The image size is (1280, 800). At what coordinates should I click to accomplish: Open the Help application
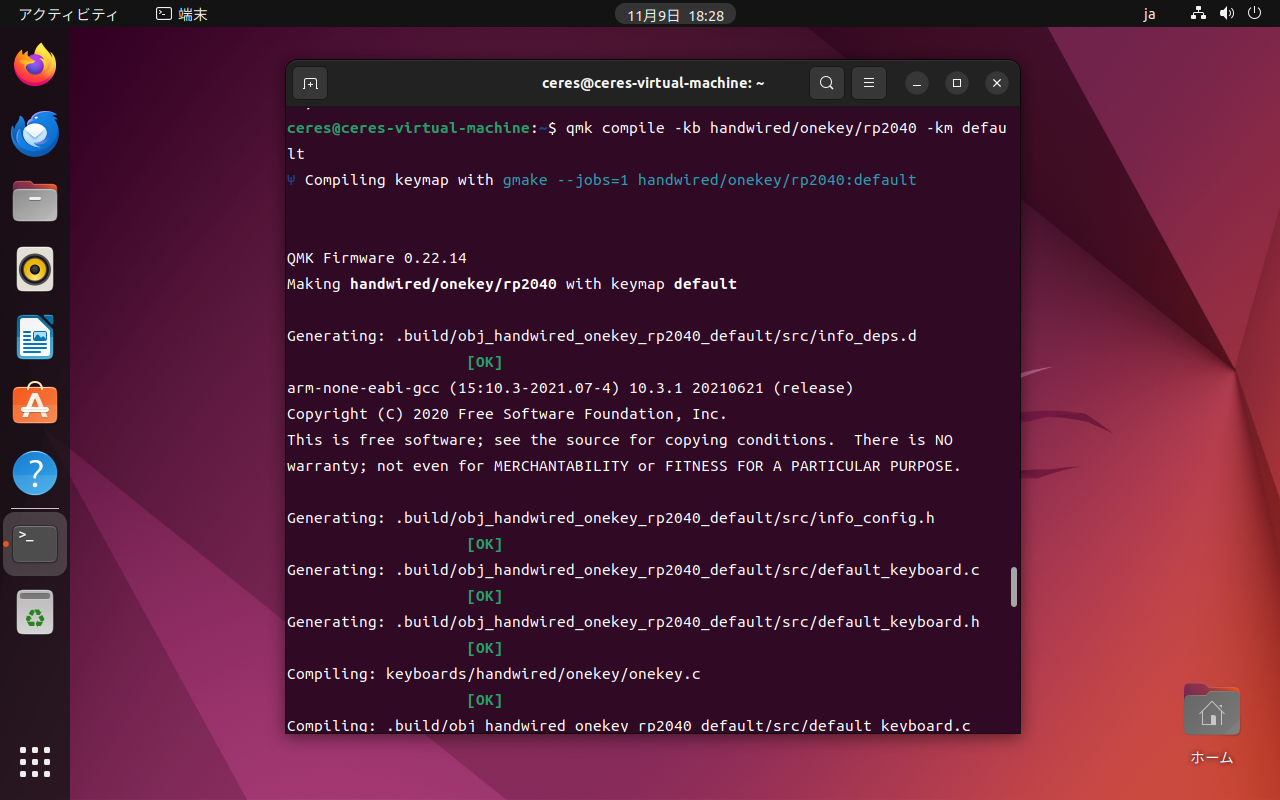point(35,472)
